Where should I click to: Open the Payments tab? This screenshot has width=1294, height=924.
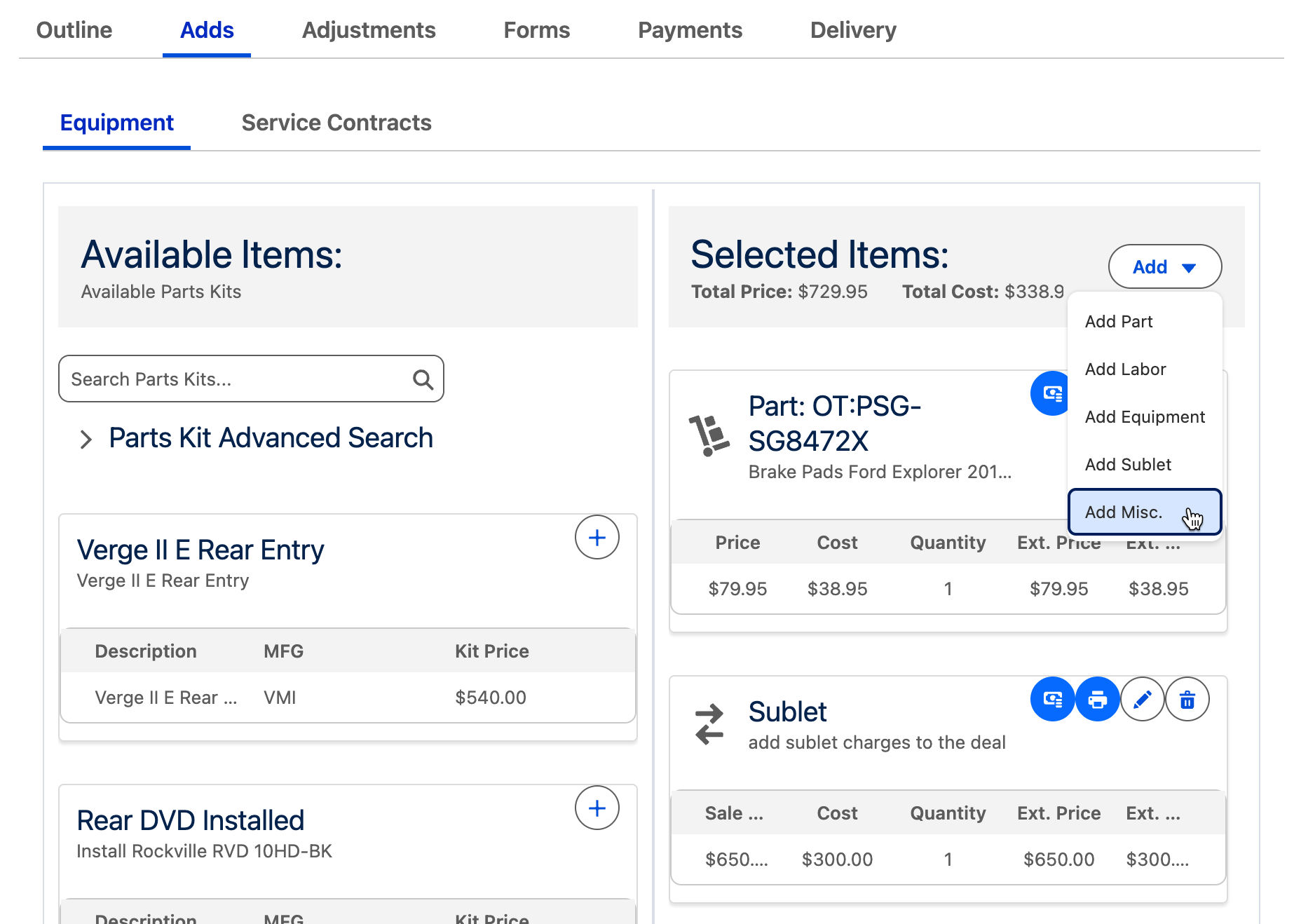(690, 30)
